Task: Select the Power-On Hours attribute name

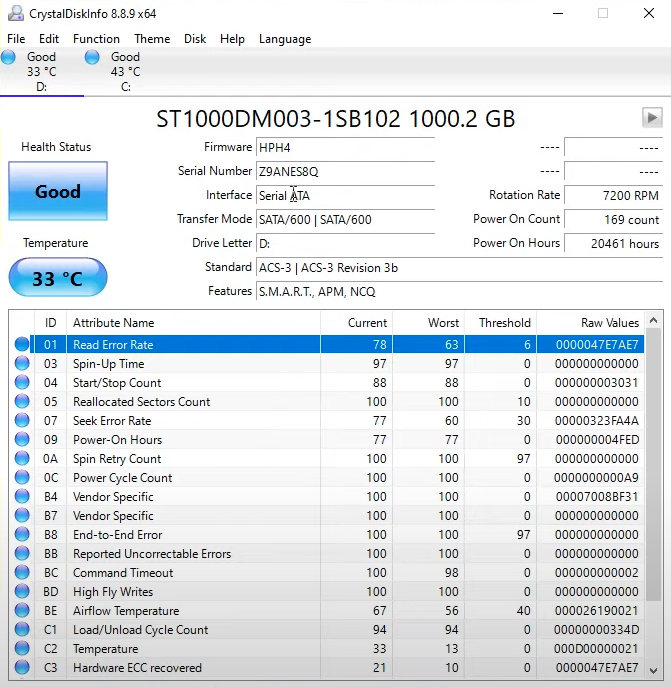Action: click(118, 440)
